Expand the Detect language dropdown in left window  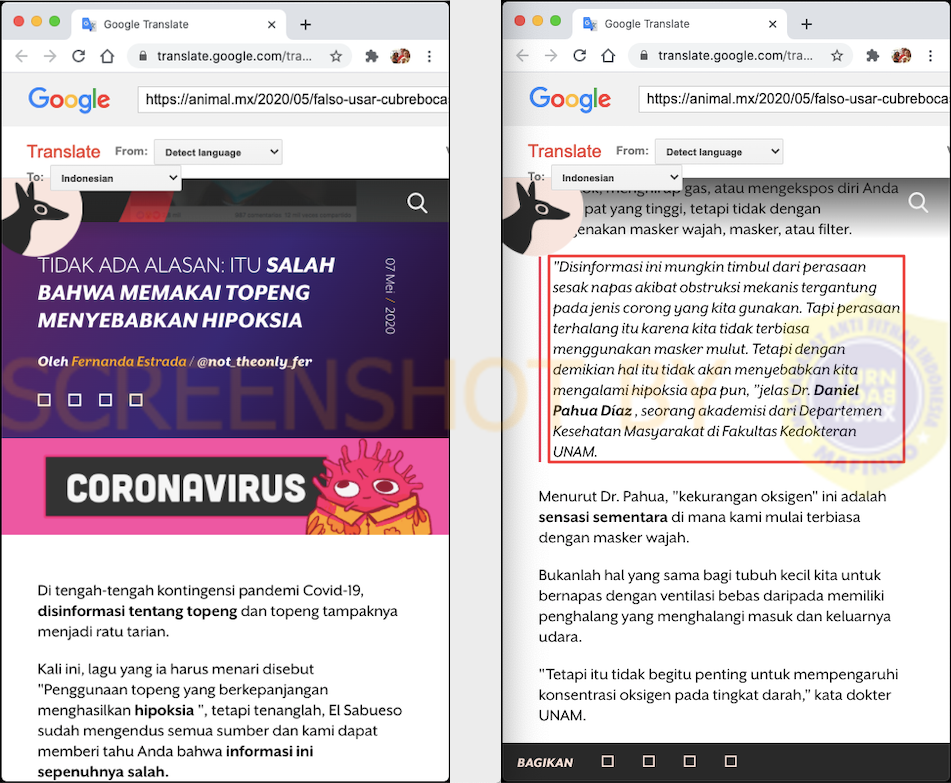tap(218, 152)
